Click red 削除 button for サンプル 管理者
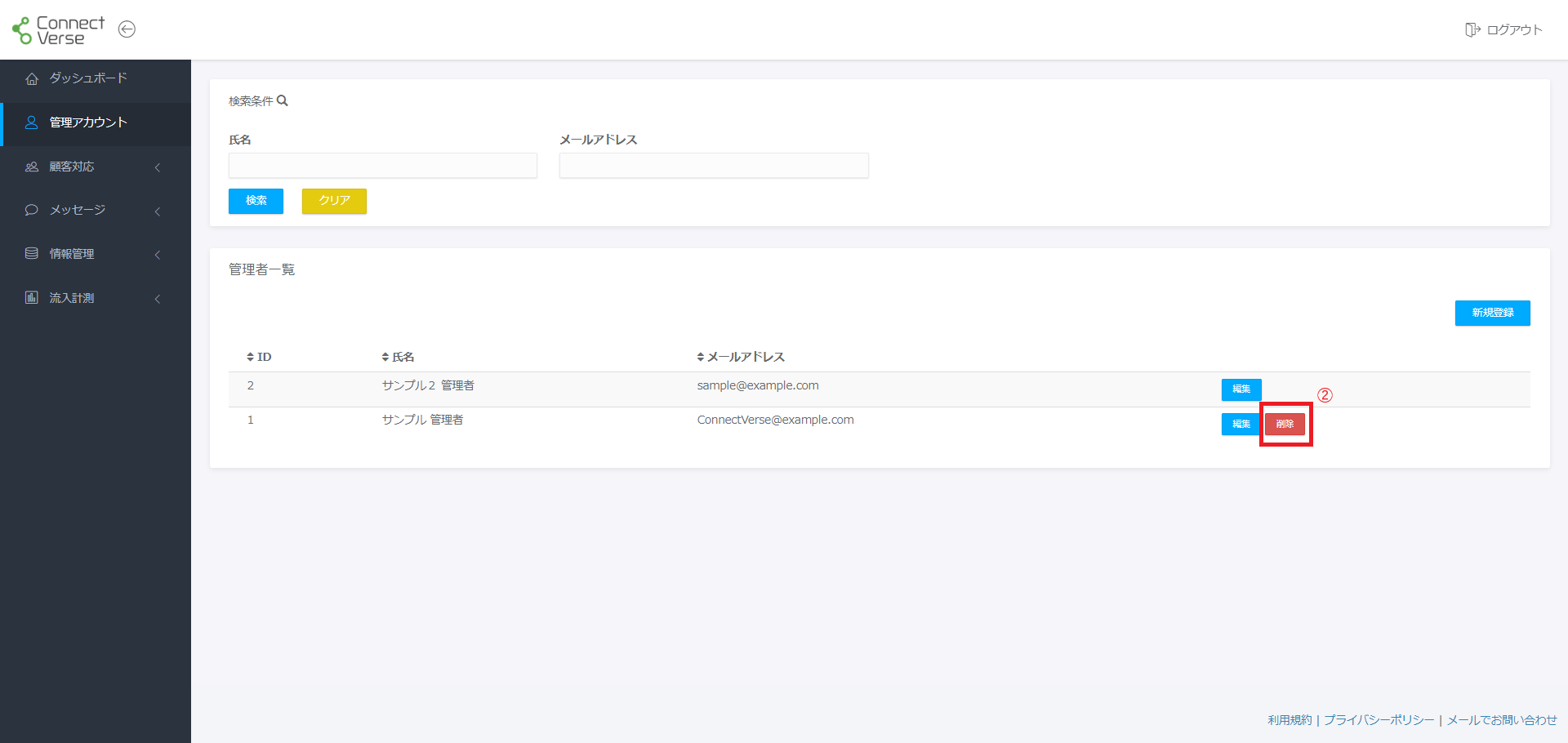 point(1285,424)
